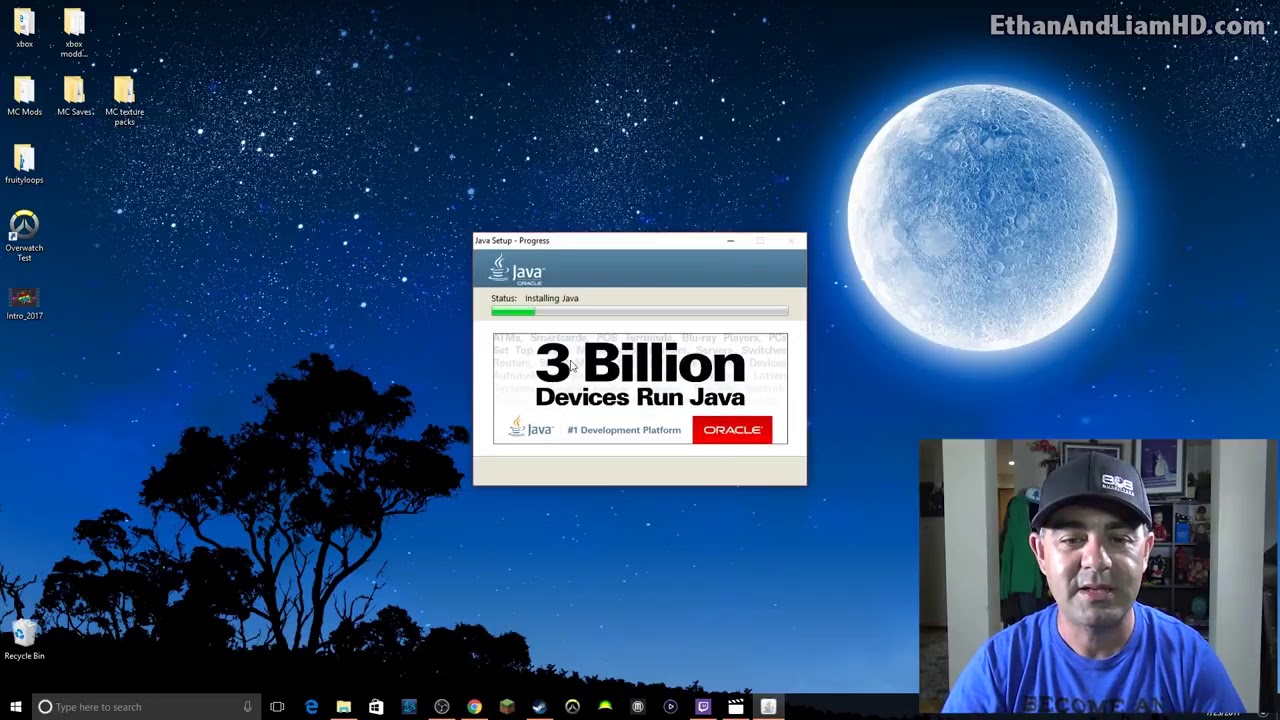The height and width of the screenshot is (720, 1280).
Task: Open Overwatch icon in taskbar
Action: coord(572,707)
